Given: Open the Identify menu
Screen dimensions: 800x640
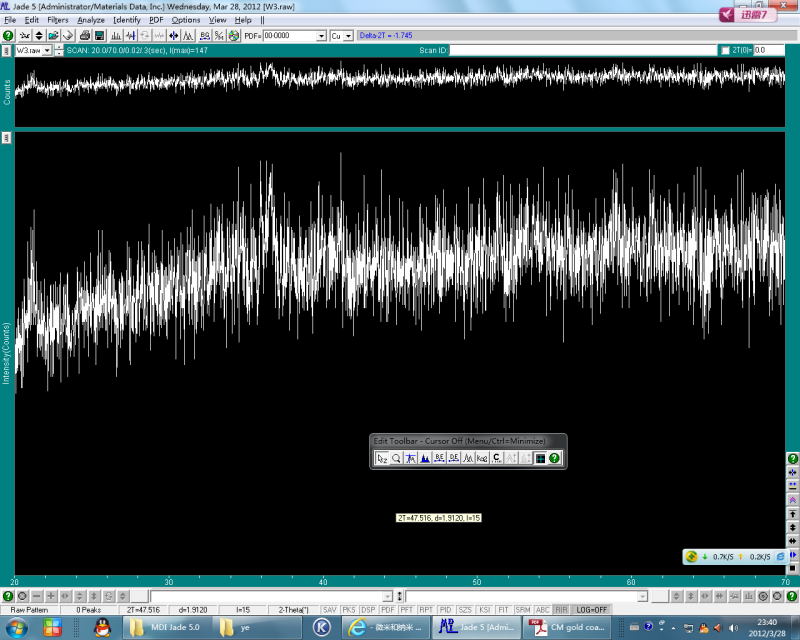Looking at the screenshot, I should click(127, 20).
